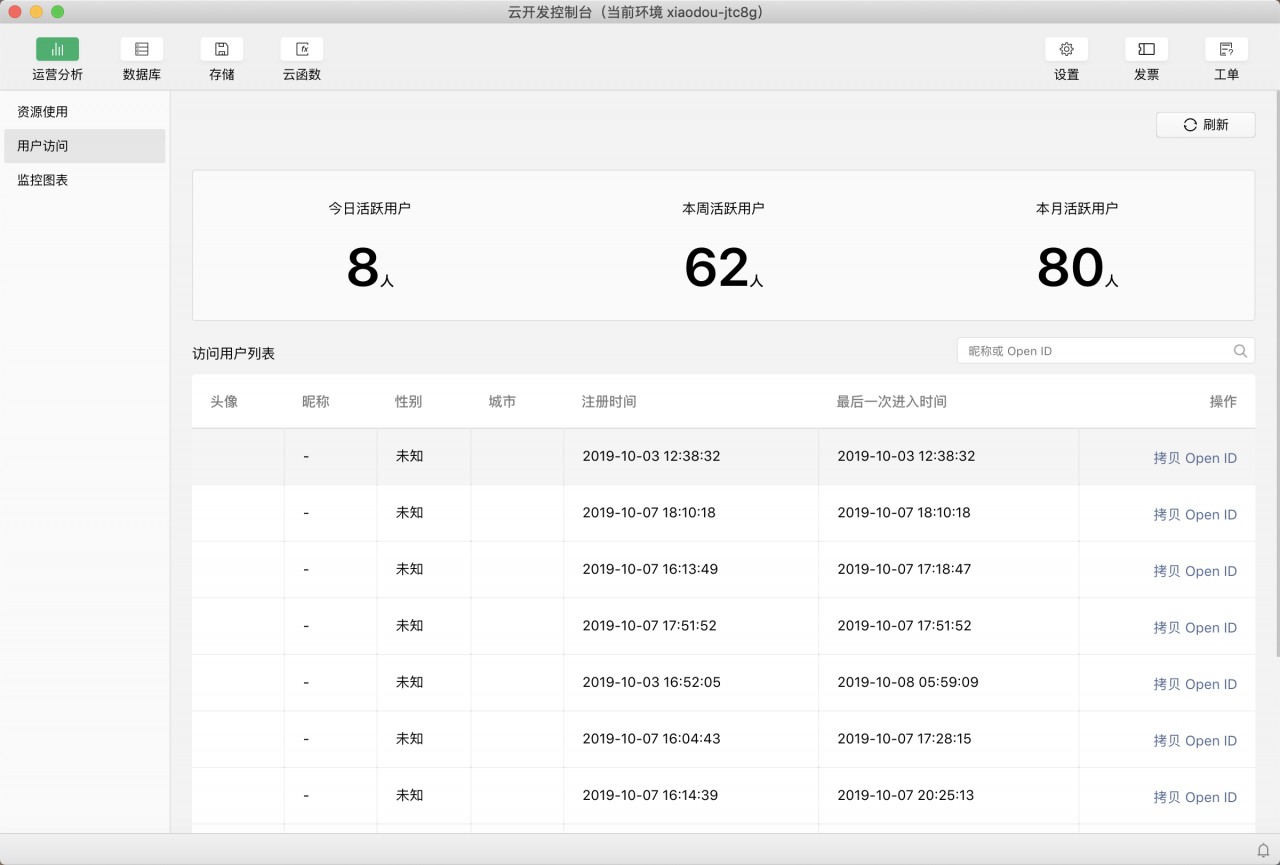Copy Open ID for user registered 2019-10-03 12:38:32

(1194, 458)
